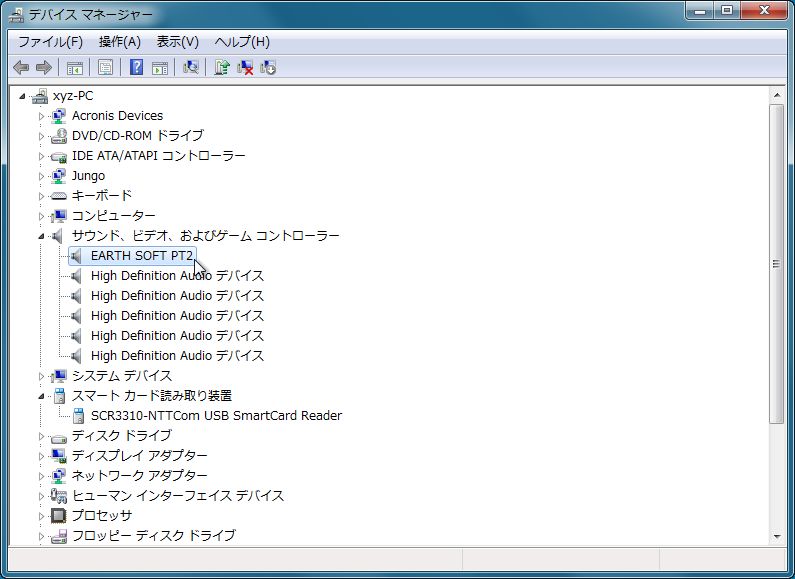The height and width of the screenshot is (579, 795).
Task: Click the DVD/CD-ROM drive icon
Action: [59, 136]
